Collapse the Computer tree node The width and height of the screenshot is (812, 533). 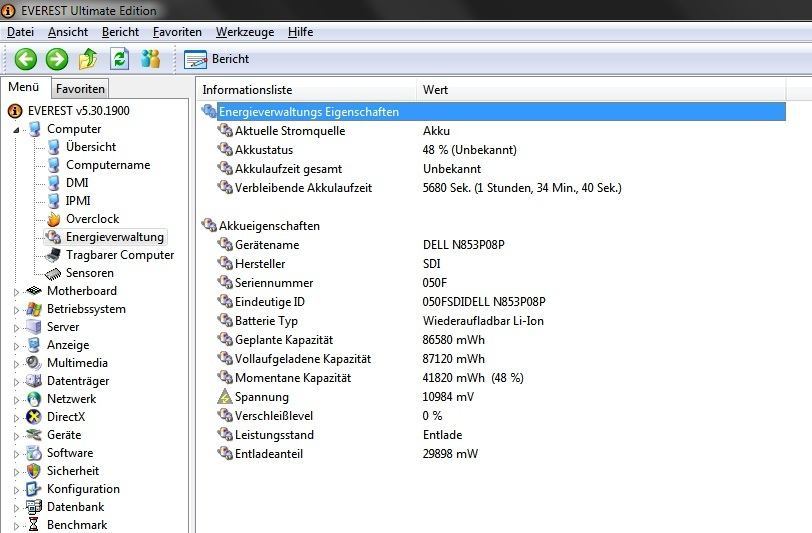coord(17,129)
